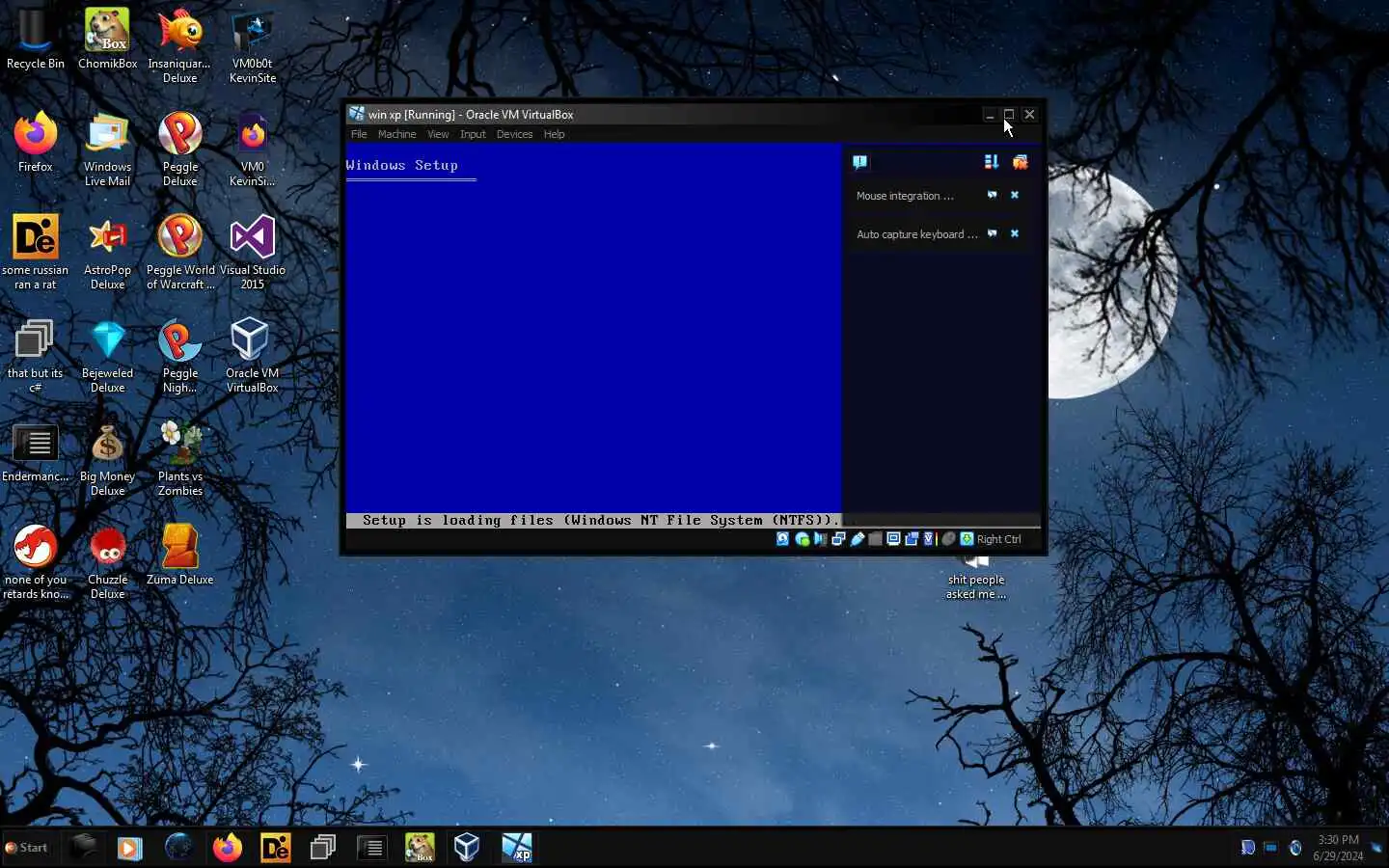
Task: Select the Peggle World of Warcraft desktop icon
Action: tap(180, 253)
